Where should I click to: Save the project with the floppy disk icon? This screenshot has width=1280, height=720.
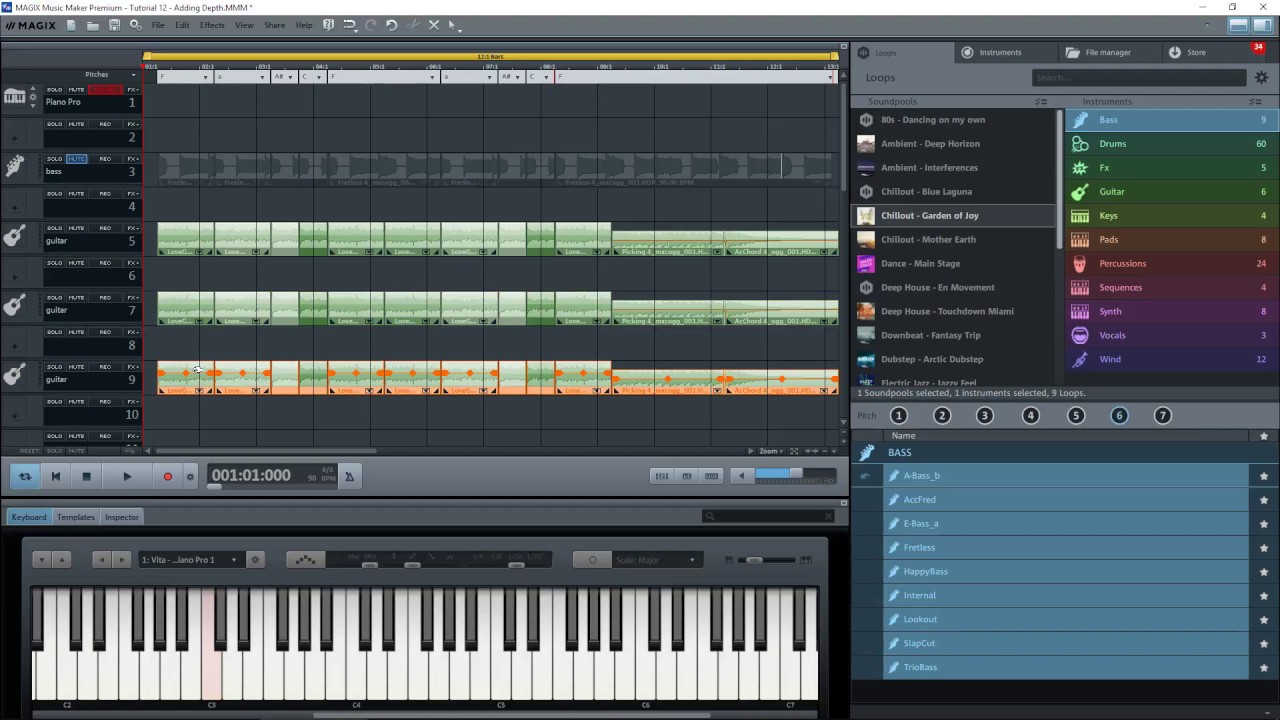114,25
